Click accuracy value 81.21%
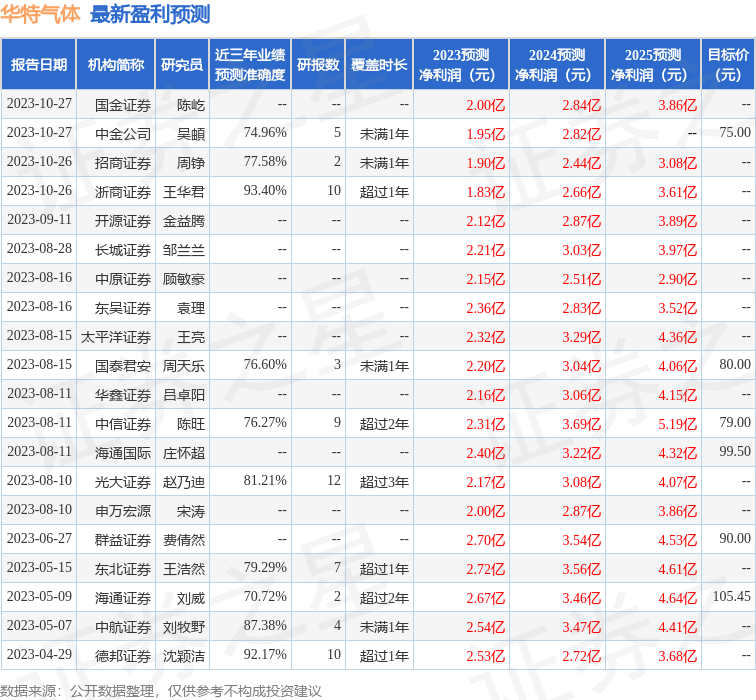The height and width of the screenshot is (700, 756). (x=265, y=480)
